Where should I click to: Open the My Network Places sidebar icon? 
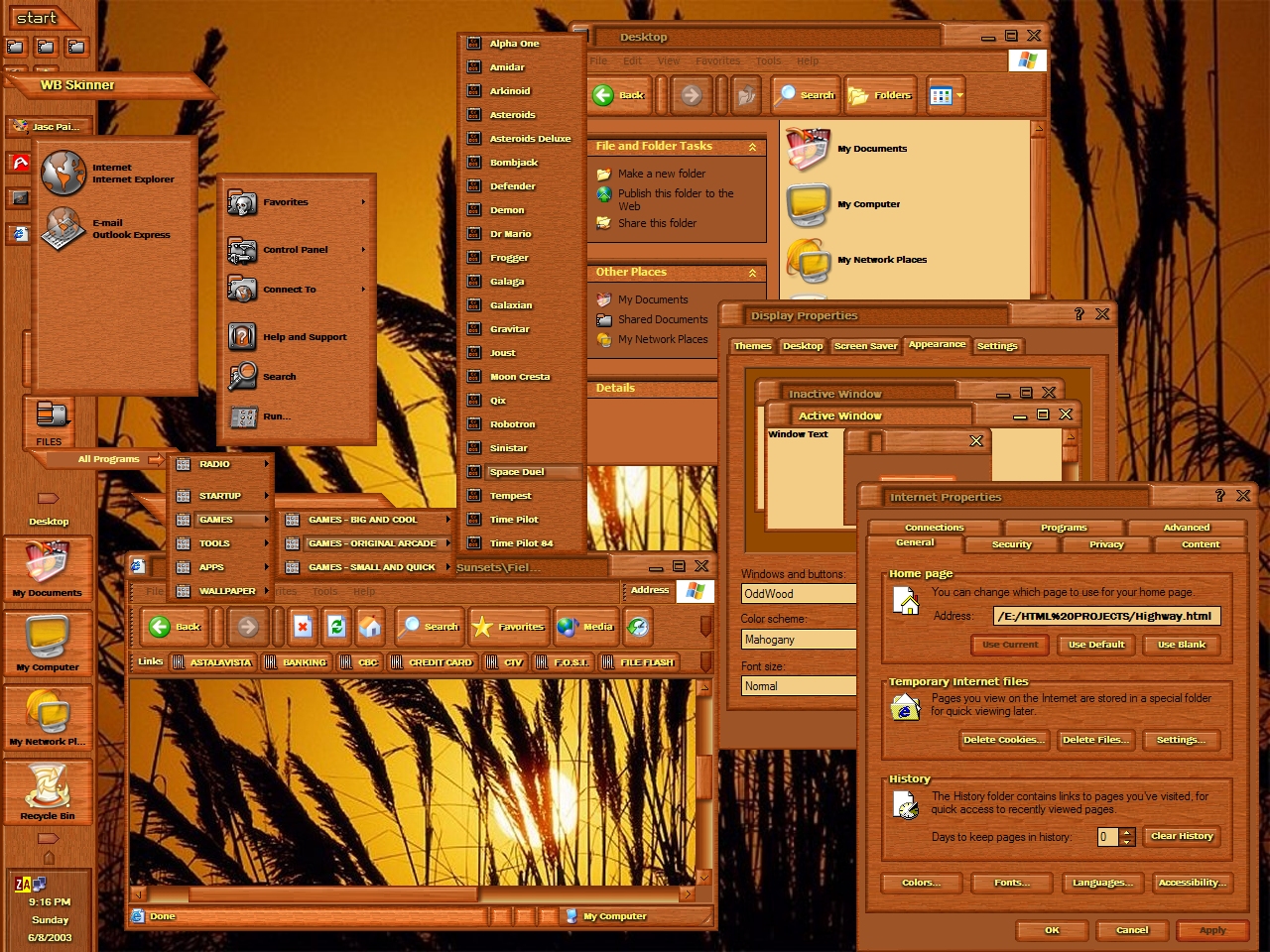[48, 718]
